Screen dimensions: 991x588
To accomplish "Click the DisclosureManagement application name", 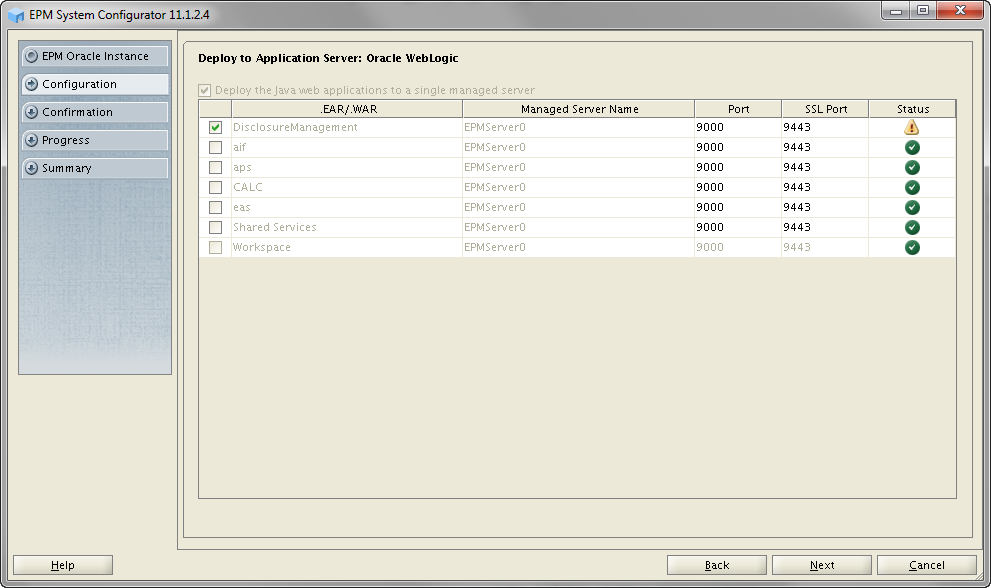I will [295, 128].
